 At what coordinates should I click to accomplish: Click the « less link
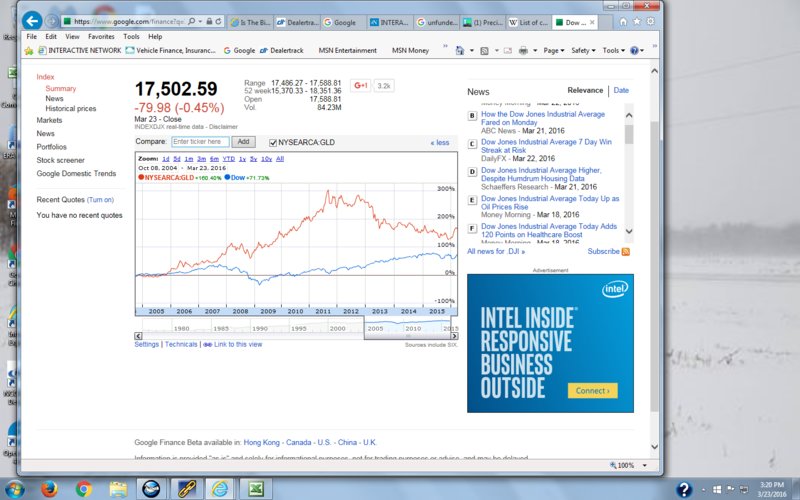click(439, 143)
